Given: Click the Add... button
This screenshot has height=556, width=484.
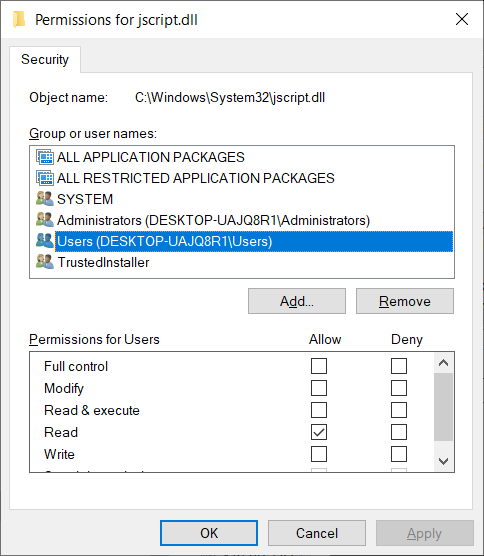Looking at the screenshot, I should [x=297, y=301].
